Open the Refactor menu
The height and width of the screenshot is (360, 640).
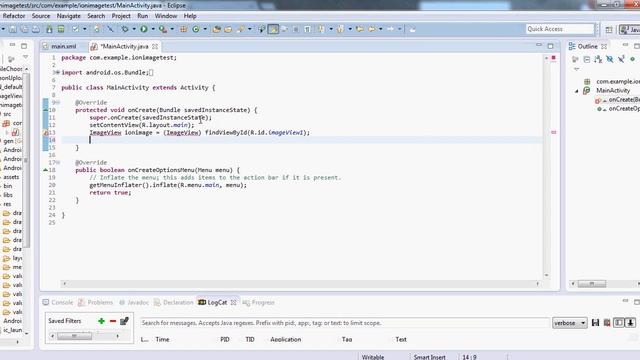tap(14, 16)
